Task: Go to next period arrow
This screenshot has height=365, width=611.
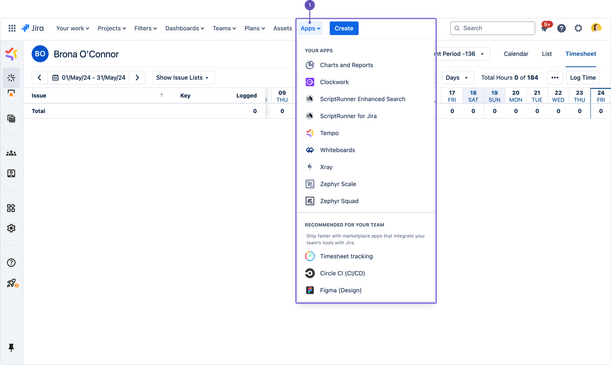Action: click(137, 78)
